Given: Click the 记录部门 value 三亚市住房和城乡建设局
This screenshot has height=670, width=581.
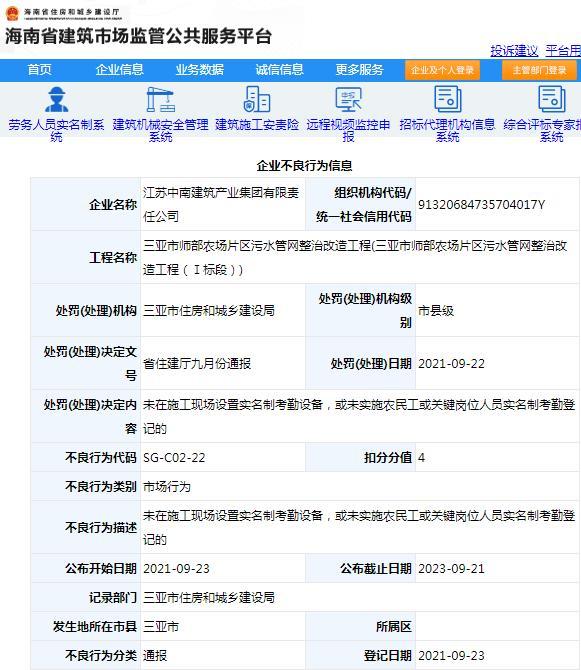Looking at the screenshot, I should tap(209, 598).
